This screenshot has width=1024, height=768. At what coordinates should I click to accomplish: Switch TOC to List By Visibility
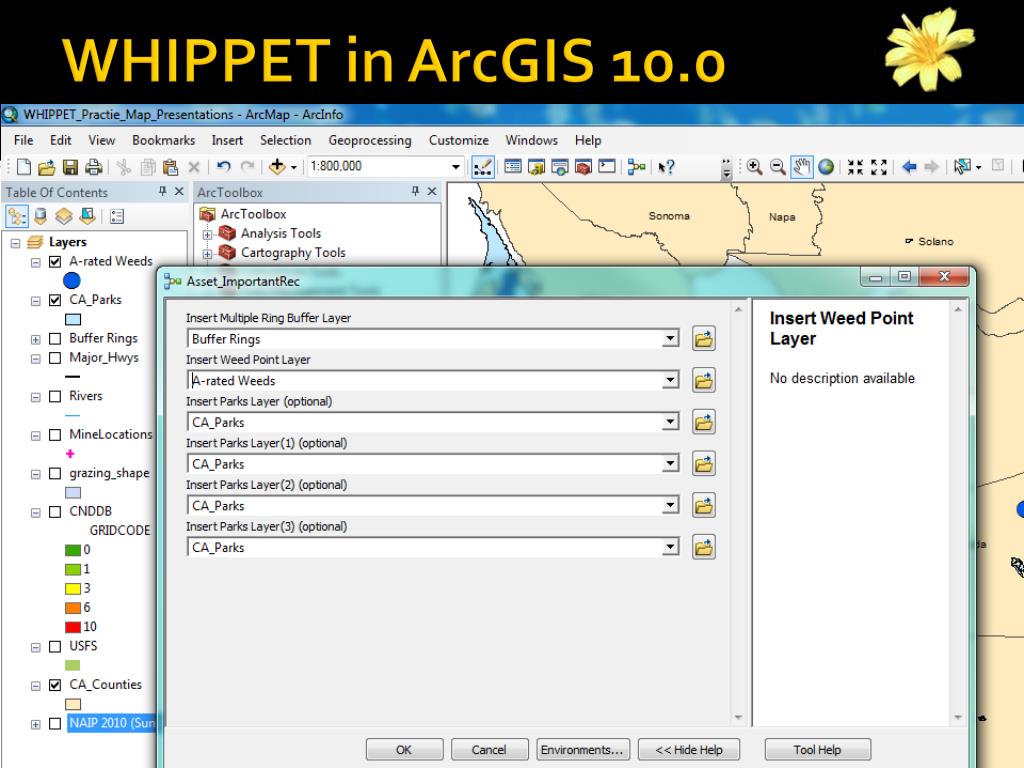pos(63,216)
